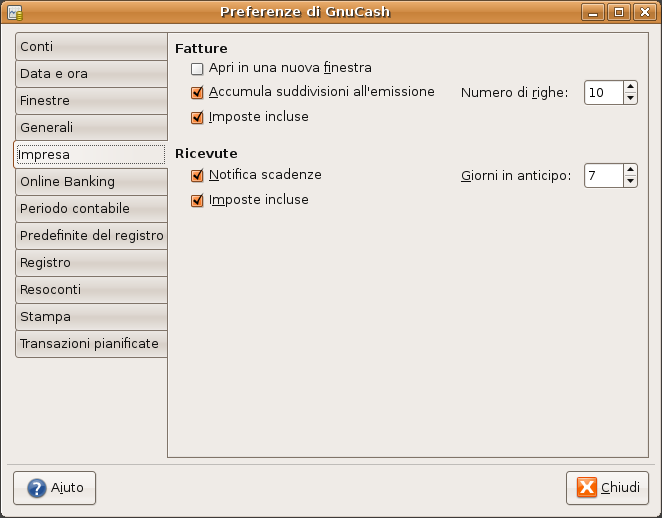This screenshot has height=518, width=662.
Task: Uncheck Imposte incluse under Fatture
Action: pyautogui.click(x=197, y=117)
